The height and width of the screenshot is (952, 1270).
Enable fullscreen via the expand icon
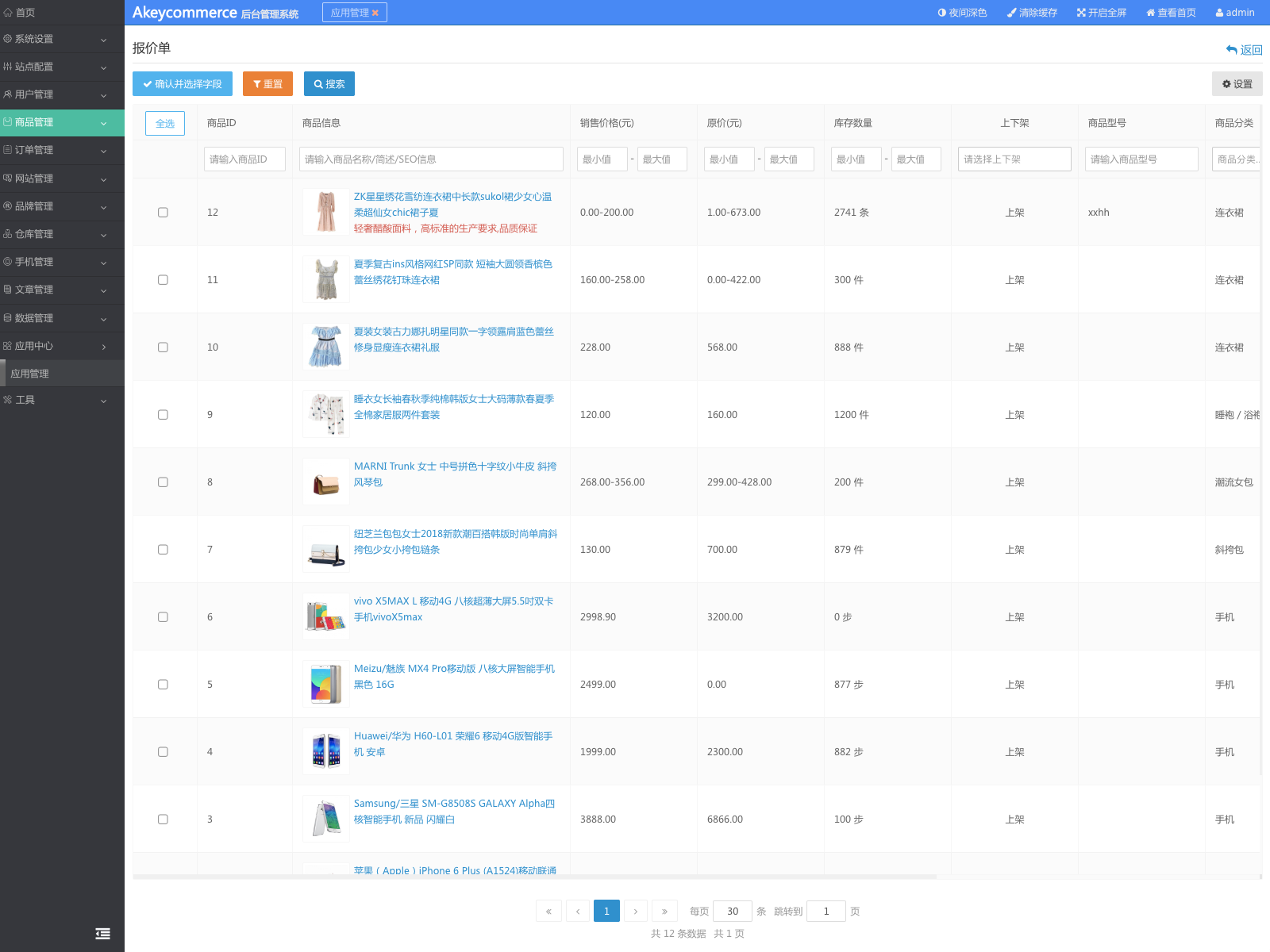1081,13
